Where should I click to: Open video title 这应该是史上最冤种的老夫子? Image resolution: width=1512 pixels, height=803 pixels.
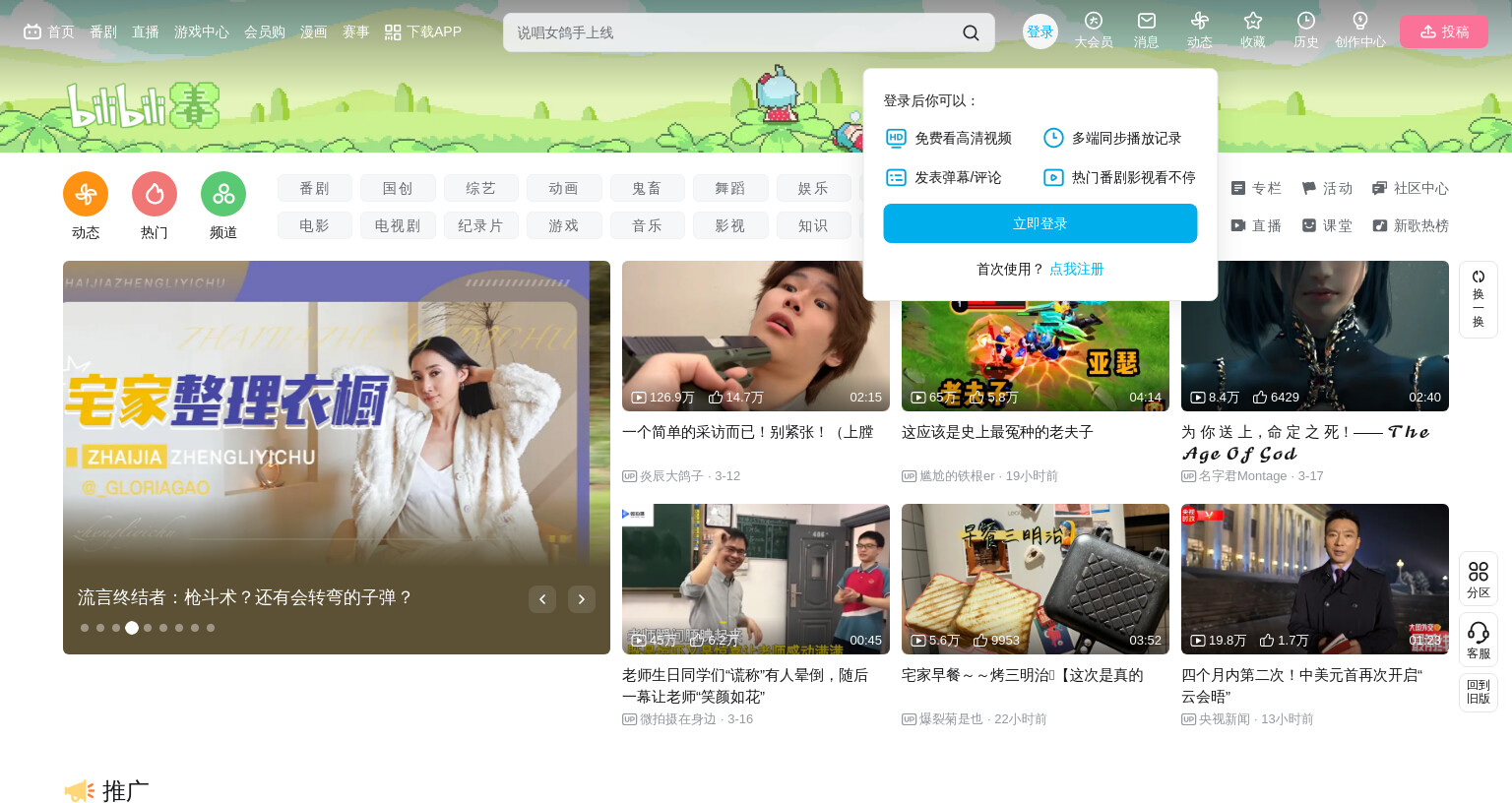click(x=997, y=432)
